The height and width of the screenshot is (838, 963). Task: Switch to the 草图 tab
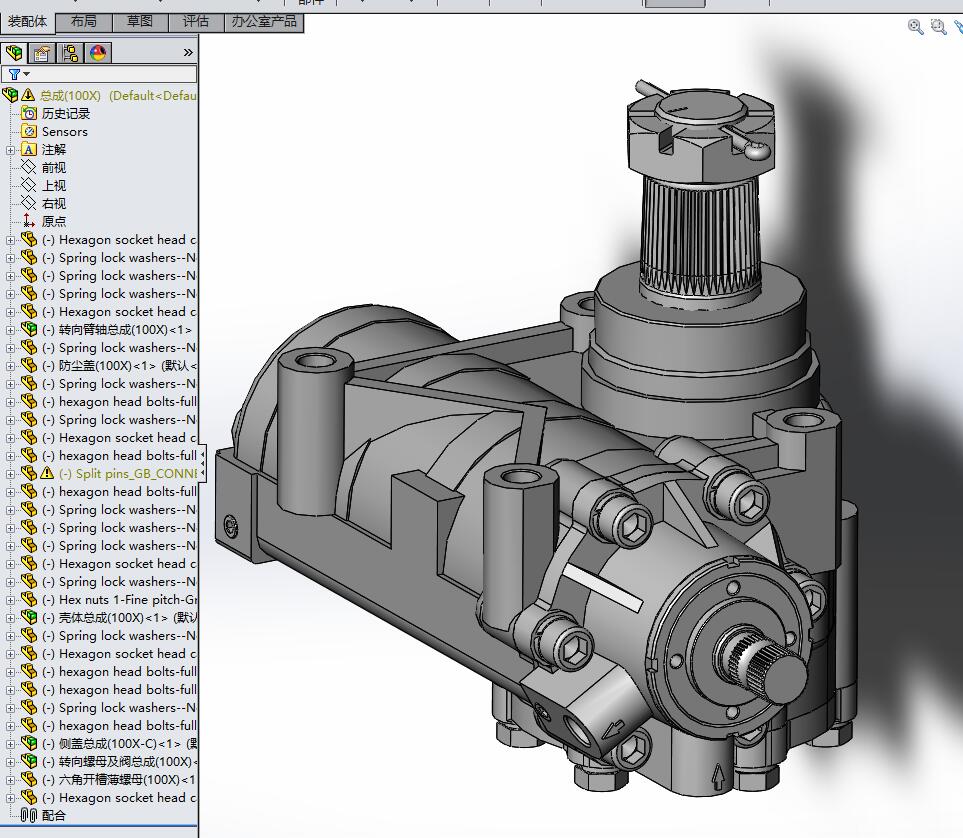(140, 21)
